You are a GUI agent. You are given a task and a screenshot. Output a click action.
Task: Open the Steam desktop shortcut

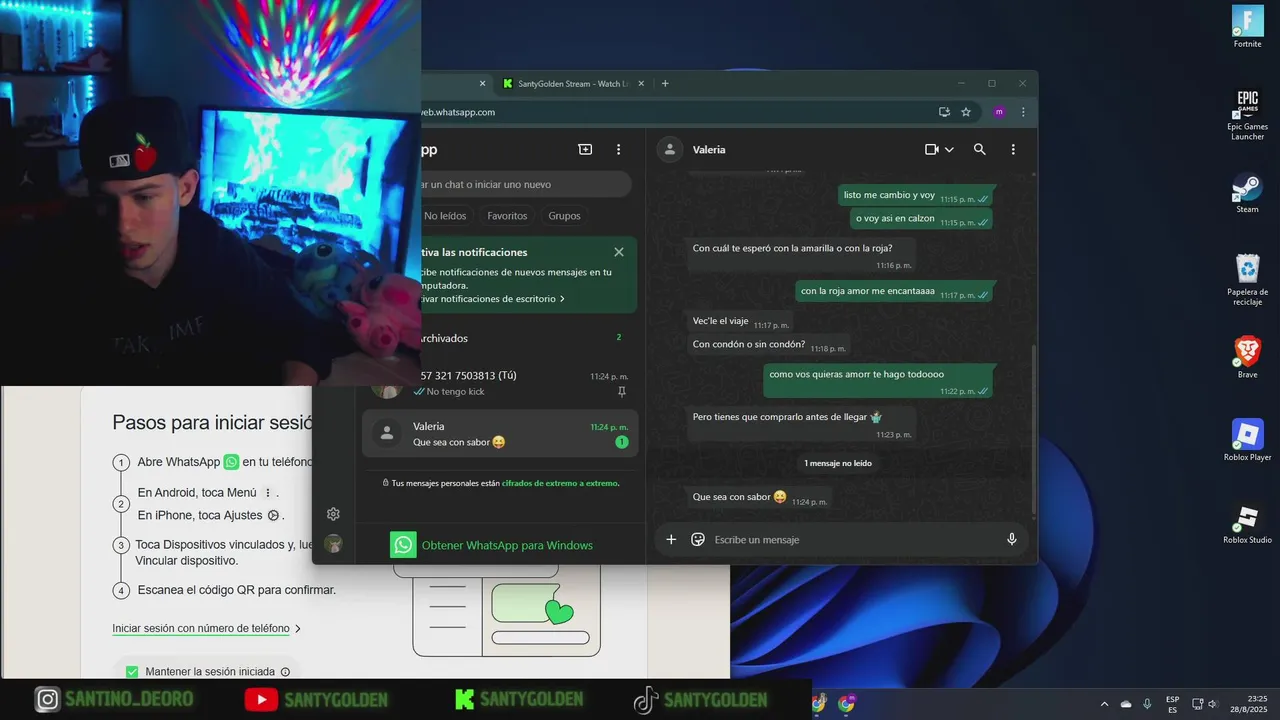[1247, 192]
